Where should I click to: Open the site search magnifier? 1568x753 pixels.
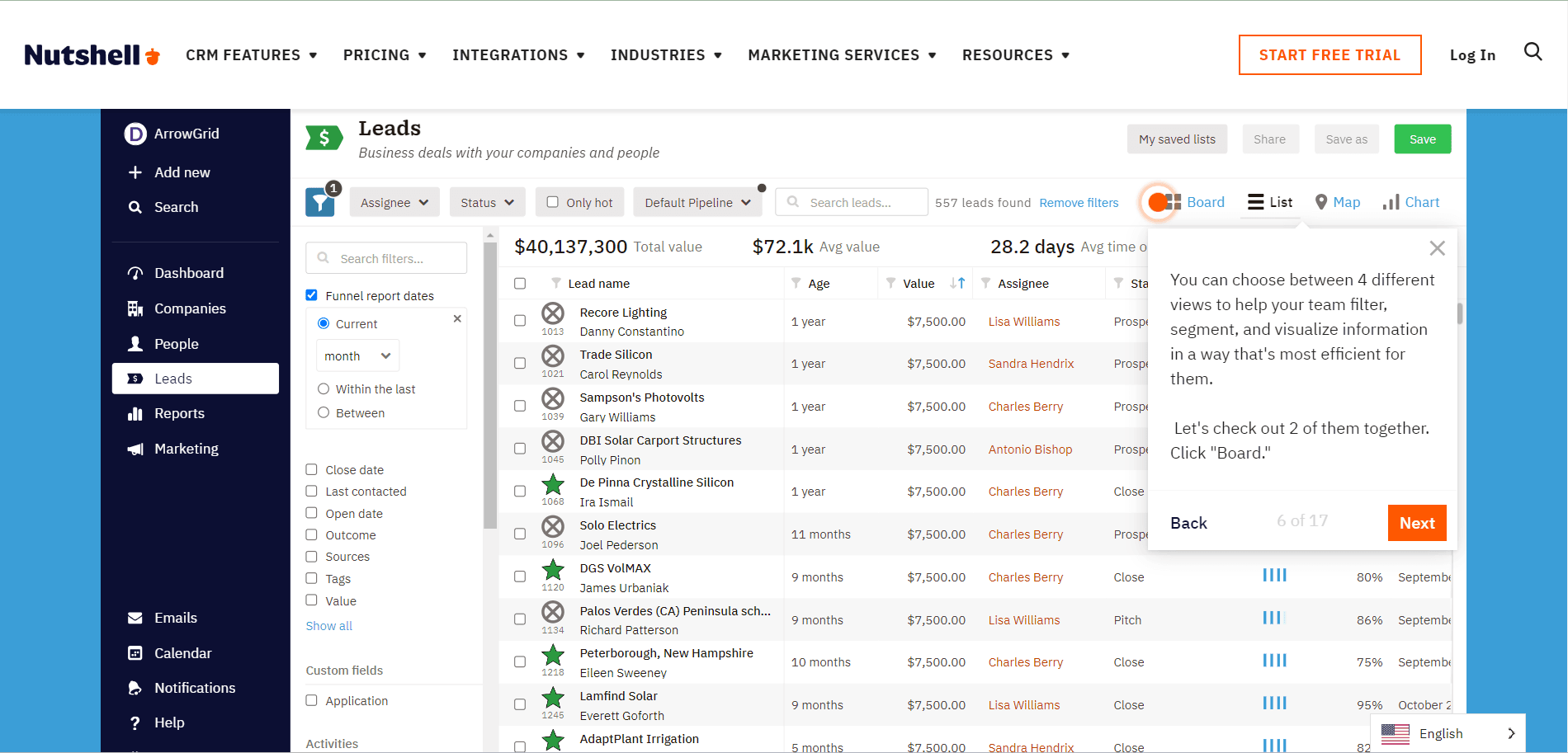1533,51
